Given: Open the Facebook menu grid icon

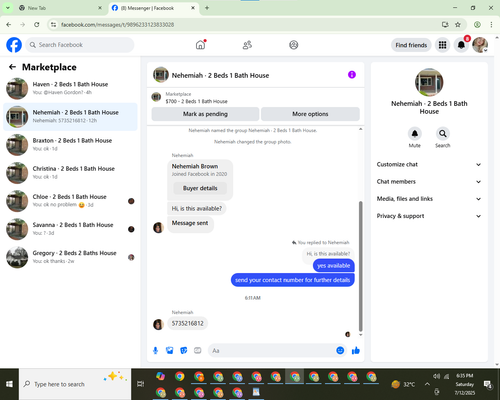Looking at the screenshot, I should [442, 45].
